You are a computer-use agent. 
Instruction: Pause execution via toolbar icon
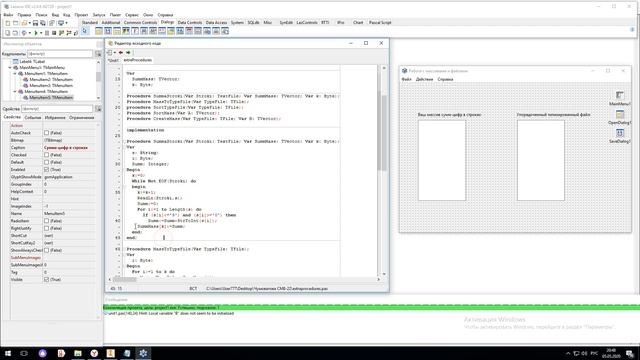(x=47, y=33)
